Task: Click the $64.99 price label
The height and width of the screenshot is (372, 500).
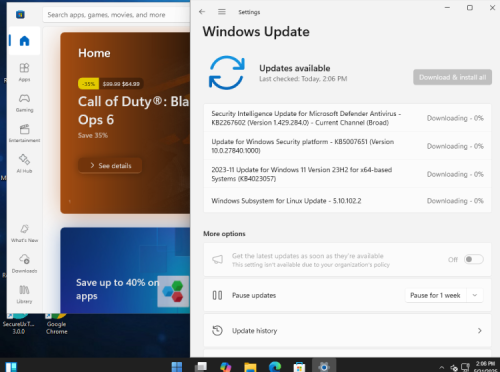Action: coord(131,84)
